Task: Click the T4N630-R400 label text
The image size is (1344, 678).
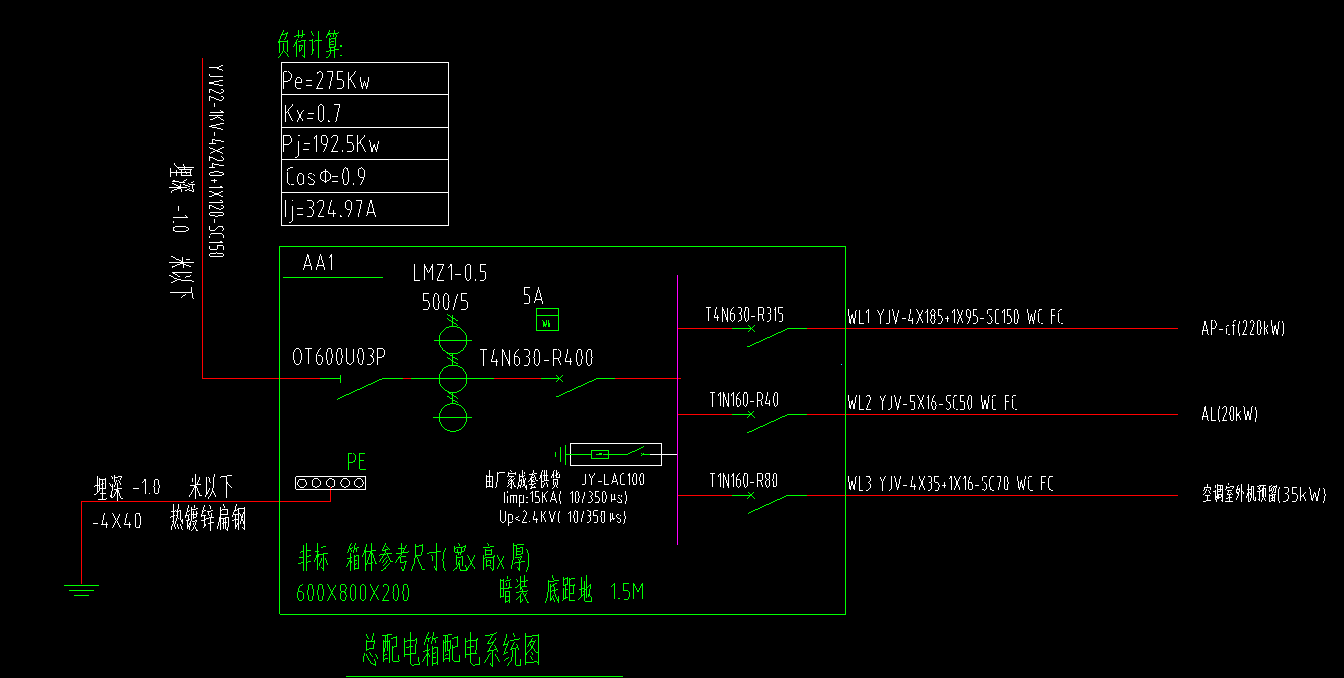Action: (537, 357)
